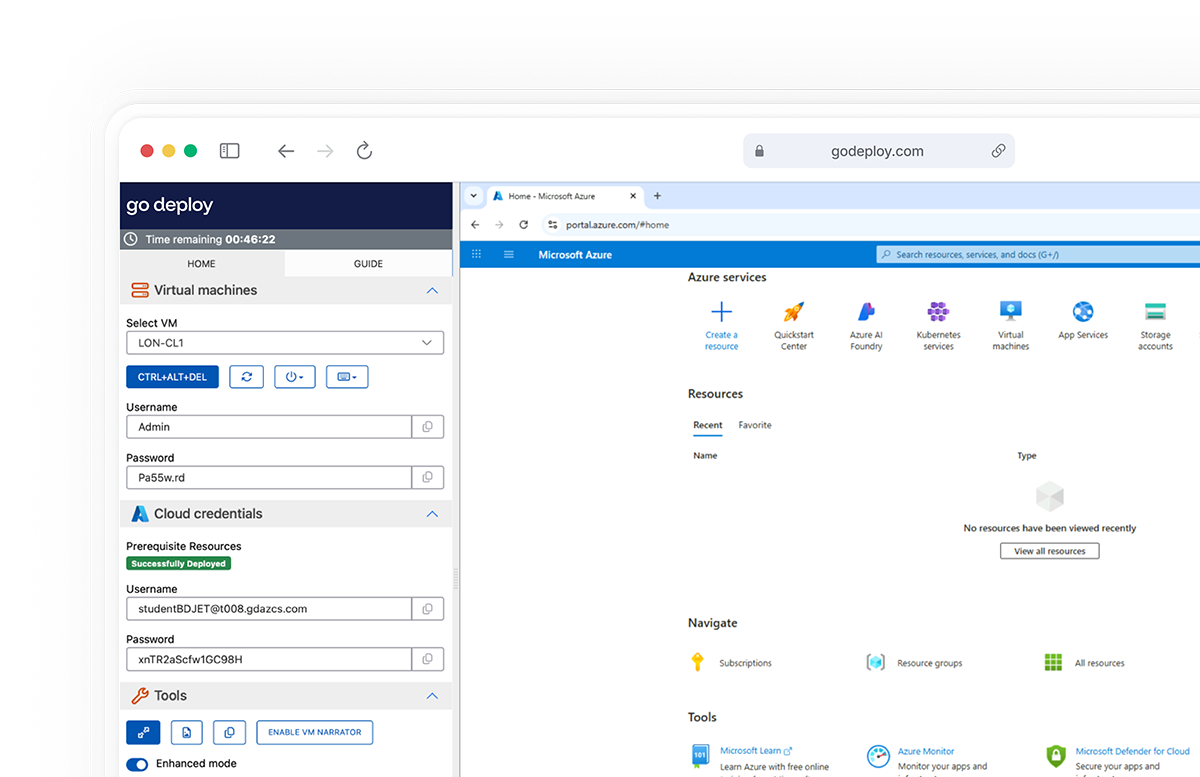Toggle Enhanced mode switch
The image size is (1200, 777).
tap(137, 764)
